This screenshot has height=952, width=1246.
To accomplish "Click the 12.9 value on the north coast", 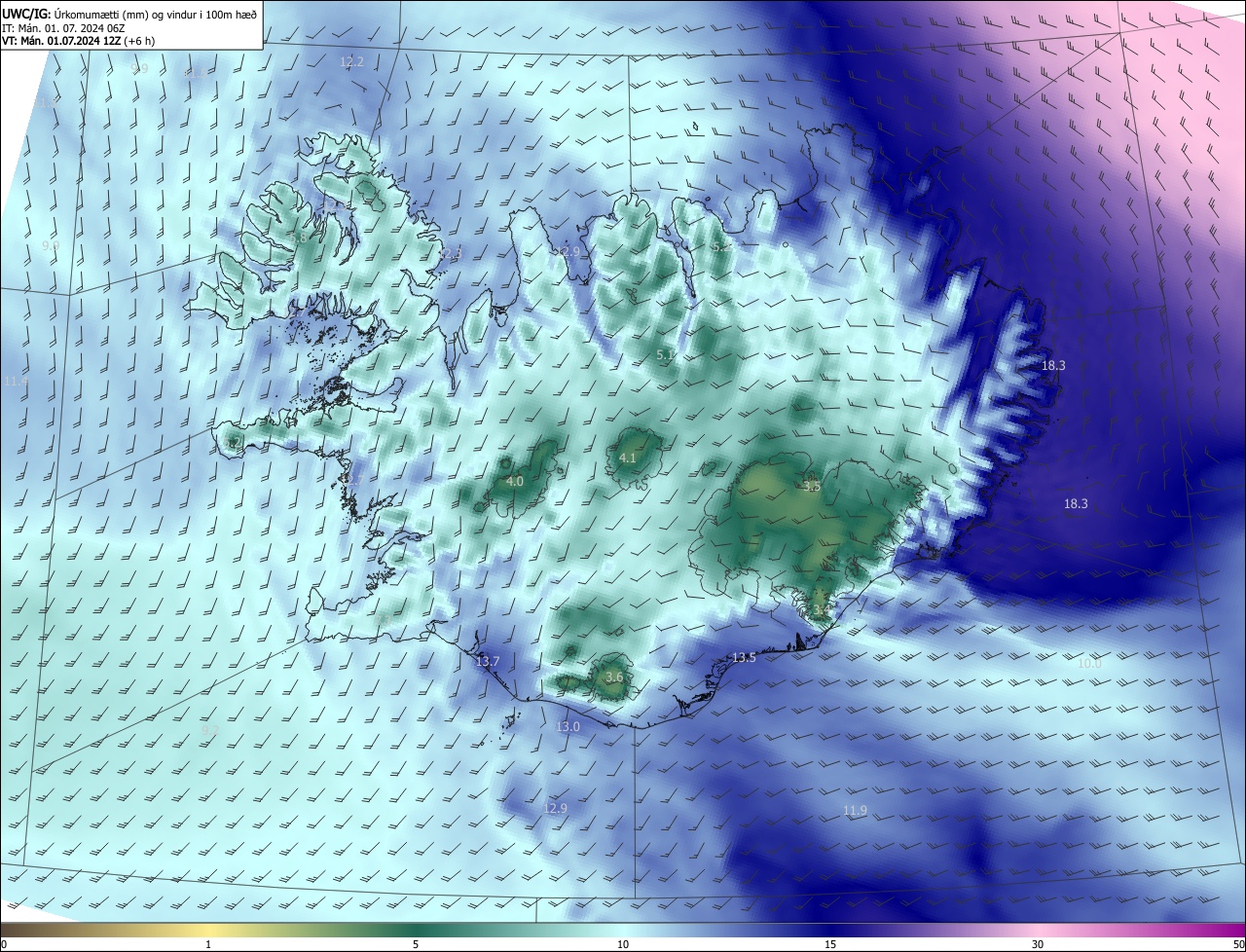I will (568, 251).
